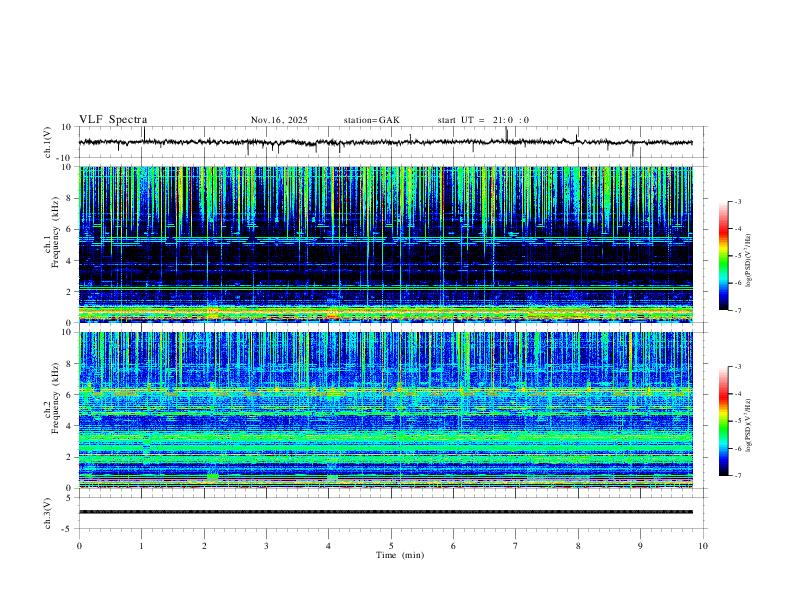Viewport: 792px width, 612px height.
Task: Click the ch.1 voltage waveform trace panel
Action: [393, 142]
